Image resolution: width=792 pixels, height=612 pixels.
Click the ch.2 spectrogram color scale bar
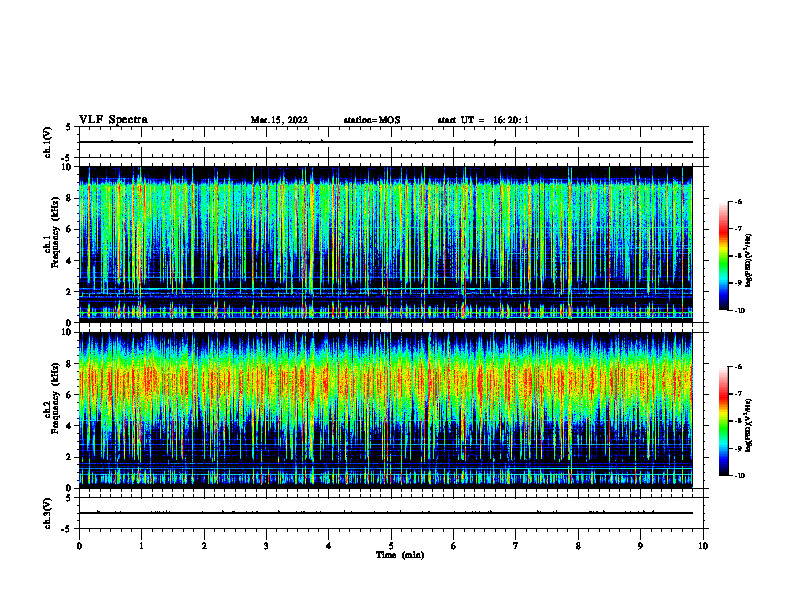click(x=724, y=421)
